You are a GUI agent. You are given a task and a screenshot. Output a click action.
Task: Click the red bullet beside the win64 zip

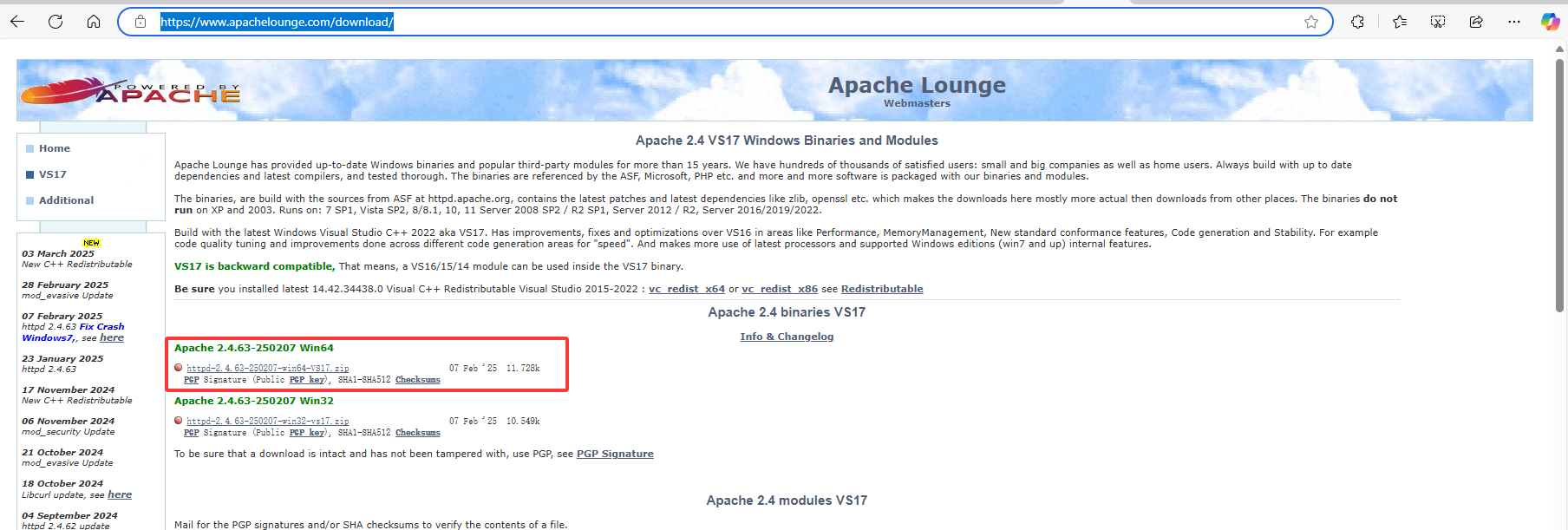[179, 368]
